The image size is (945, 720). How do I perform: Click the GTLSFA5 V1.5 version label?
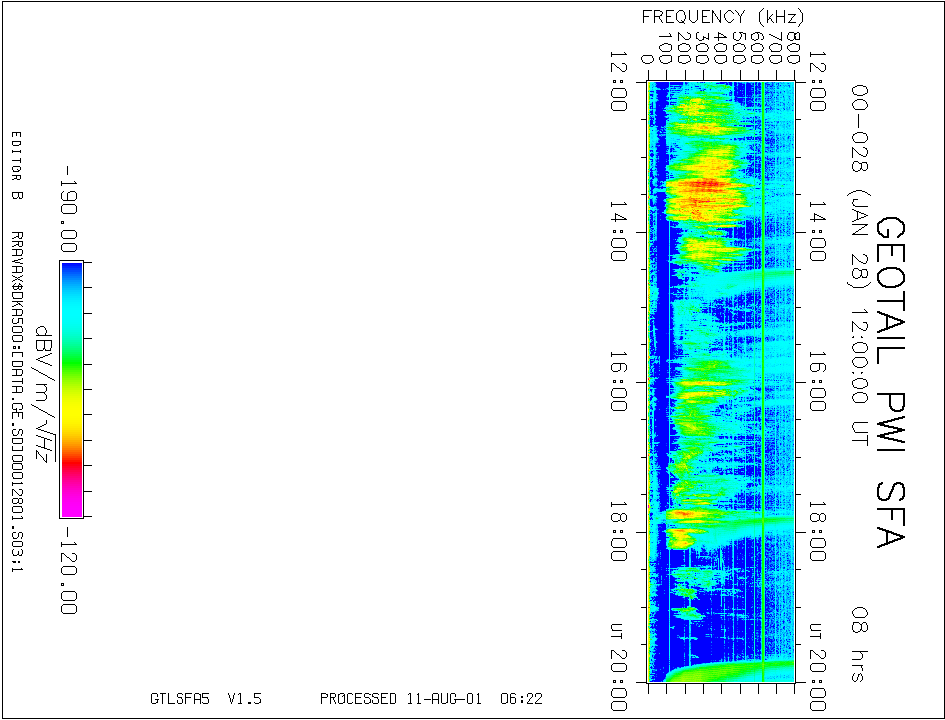(x=205, y=699)
